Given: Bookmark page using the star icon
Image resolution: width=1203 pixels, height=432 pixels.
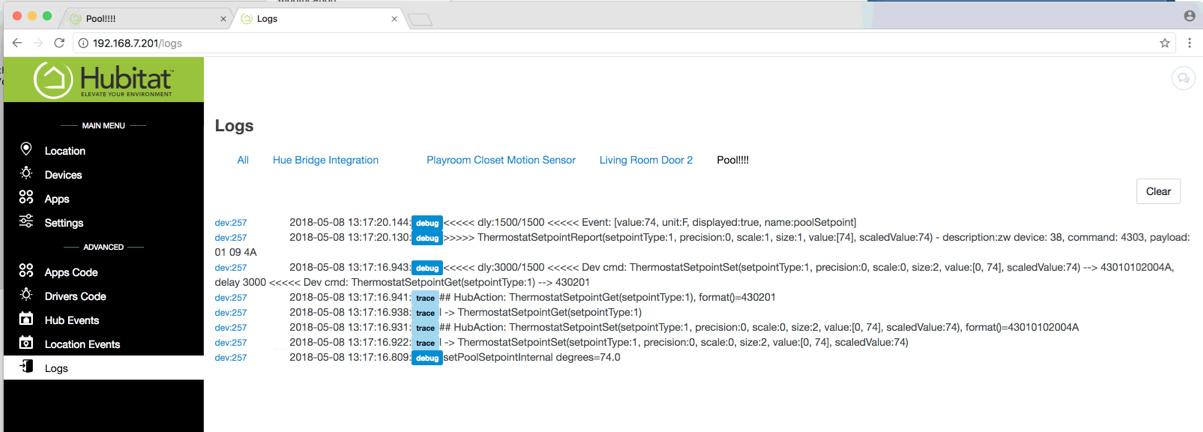Looking at the screenshot, I should (x=1164, y=43).
